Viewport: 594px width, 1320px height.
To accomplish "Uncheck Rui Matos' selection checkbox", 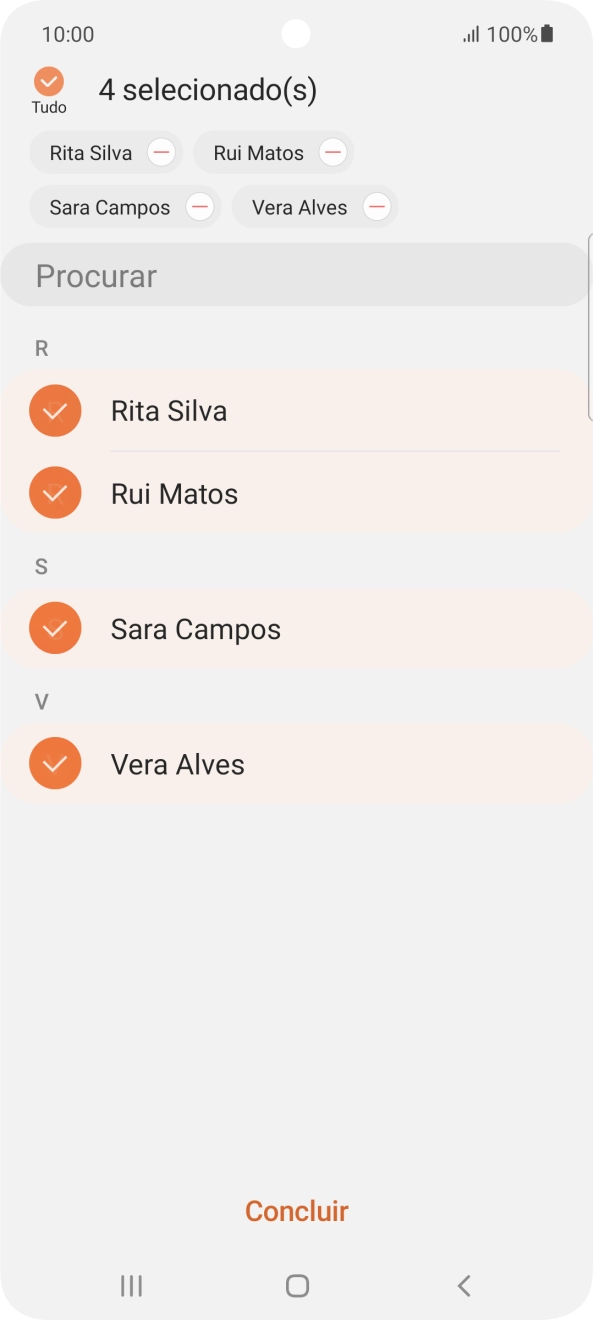I will (x=55, y=492).
